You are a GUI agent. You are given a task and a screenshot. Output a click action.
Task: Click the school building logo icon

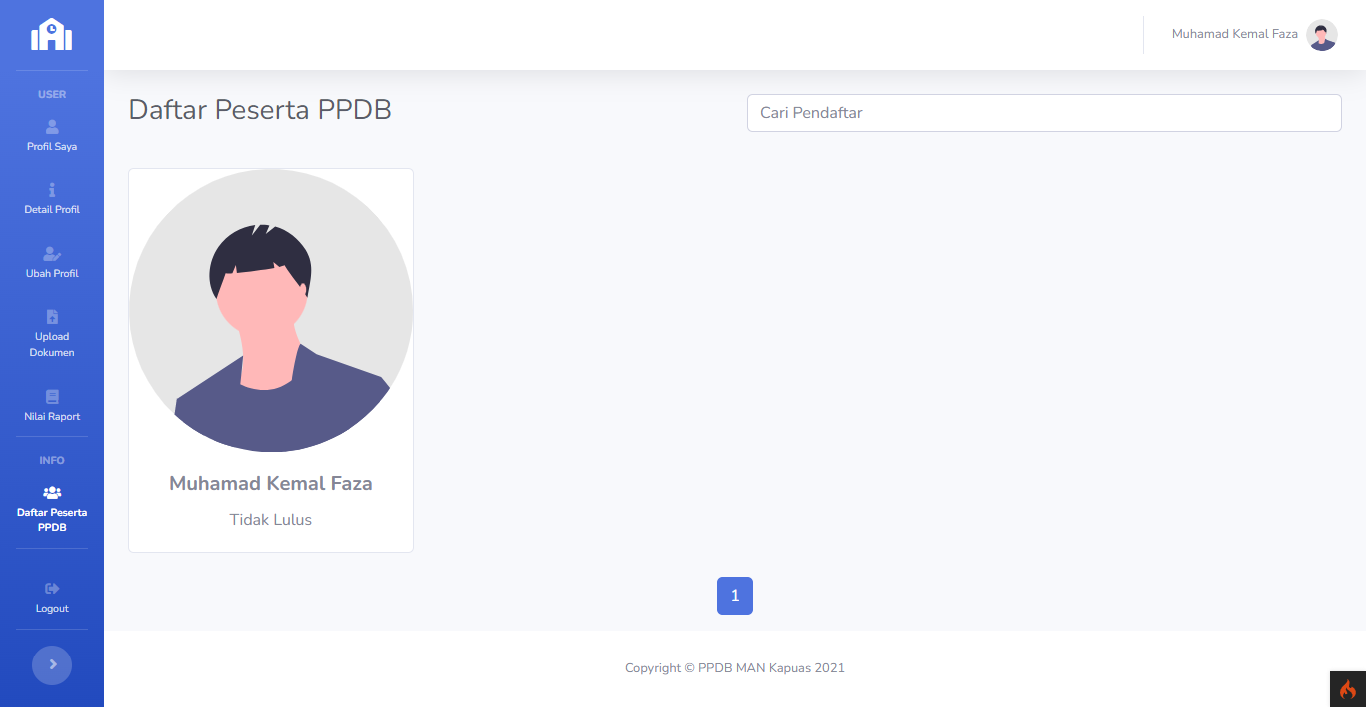tap(52, 35)
